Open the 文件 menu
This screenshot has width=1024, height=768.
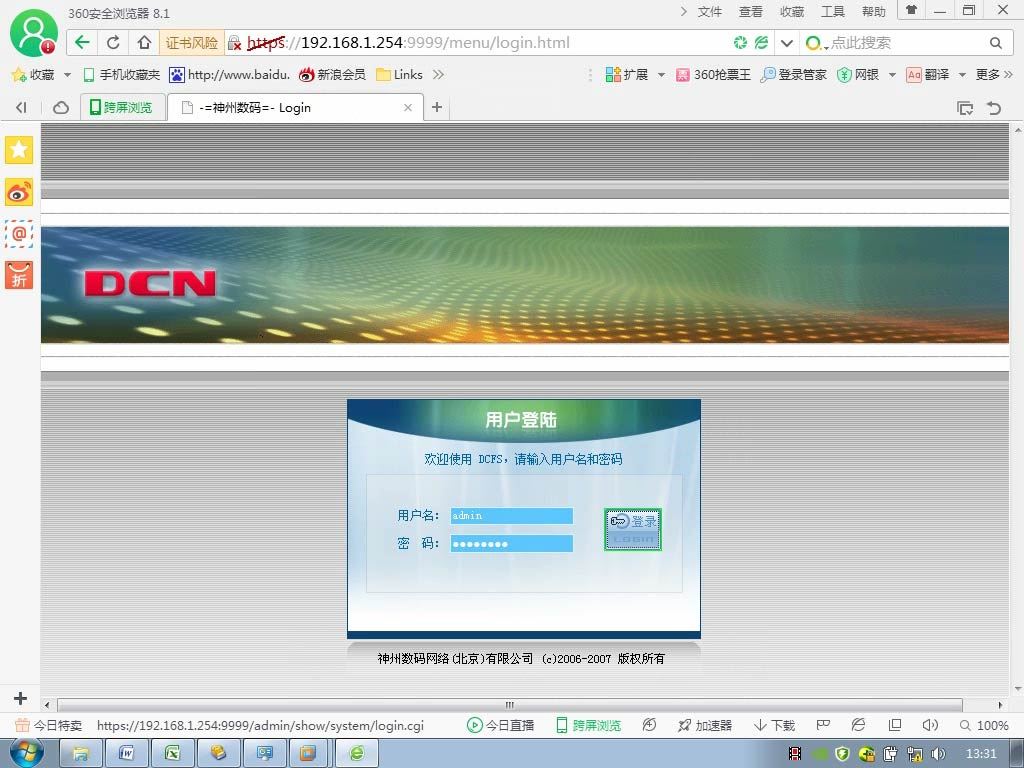(710, 12)
